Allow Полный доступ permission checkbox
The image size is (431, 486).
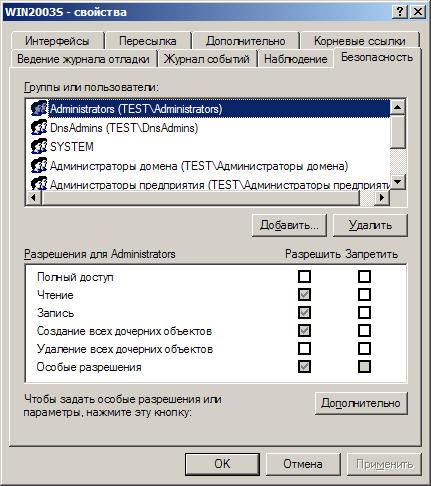pos(304,276)
